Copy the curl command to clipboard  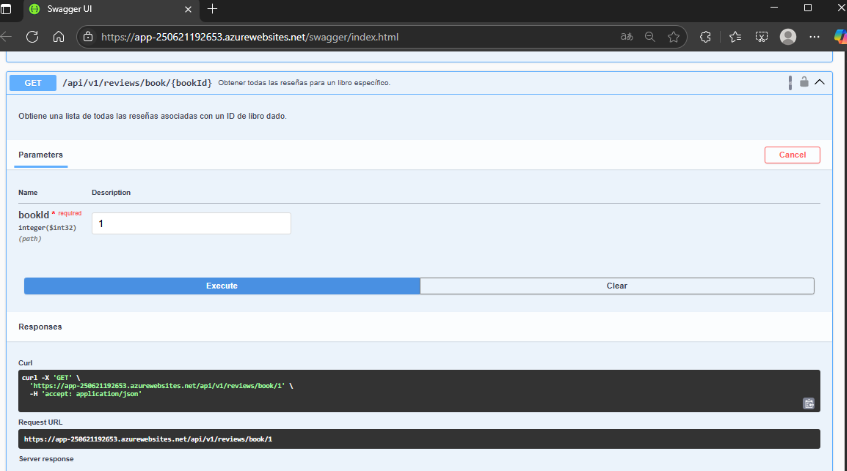[x=809, y=403]
